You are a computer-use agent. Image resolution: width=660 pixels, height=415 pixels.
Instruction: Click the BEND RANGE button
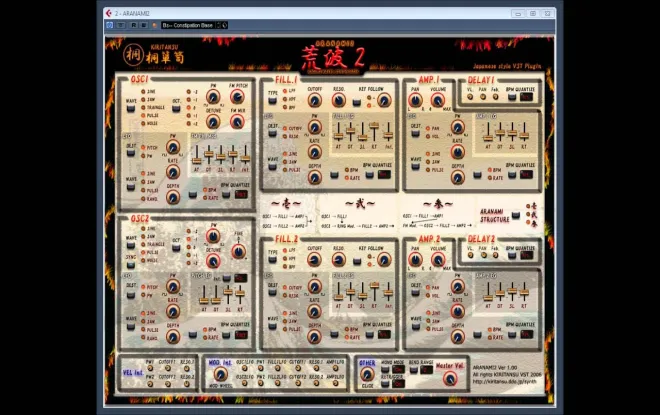tap(414, 370)
